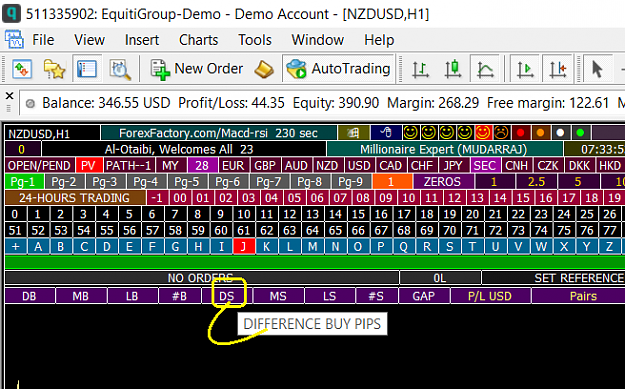Switch to candlestick chart display
Image resolution: width=625 pixels, height=389 pixels.
tap(453, 69)
